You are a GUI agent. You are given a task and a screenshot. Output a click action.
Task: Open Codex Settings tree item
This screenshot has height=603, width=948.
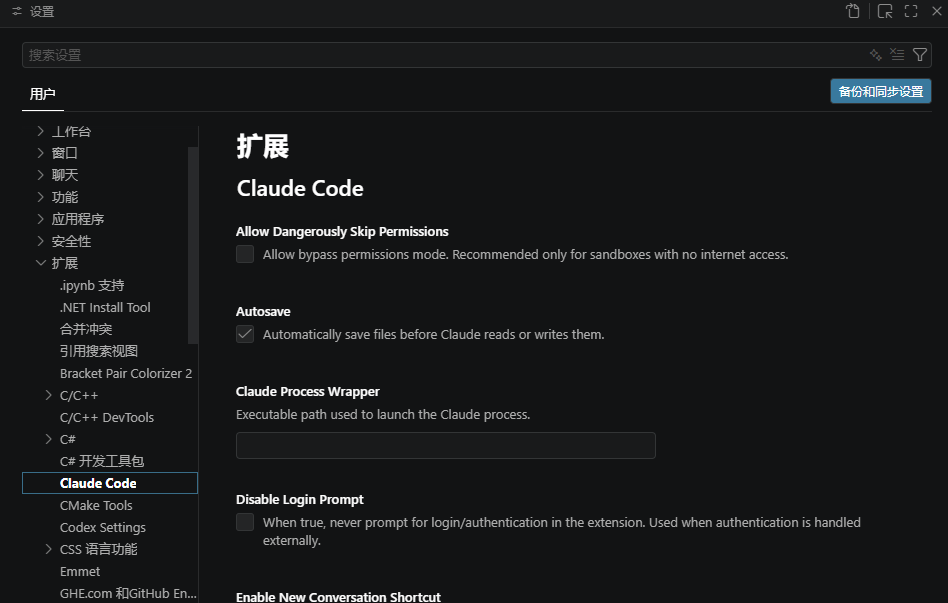click(x=103, y=527)
